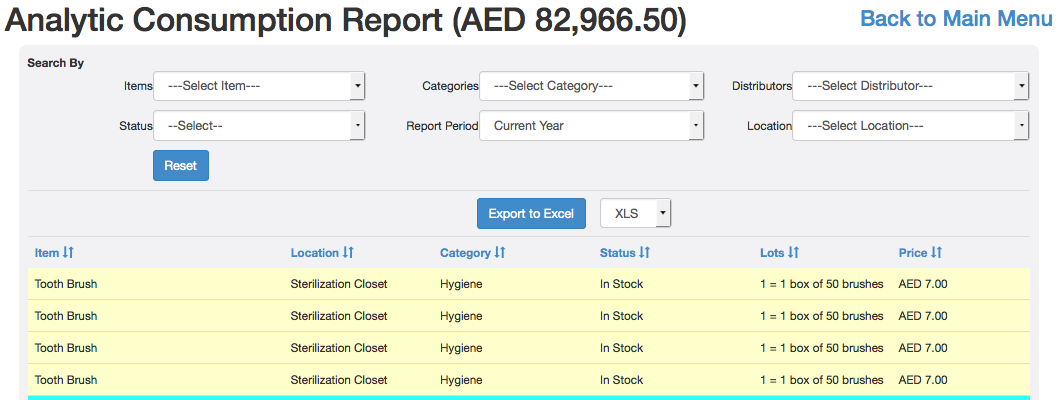Click the Category column sort icon
1058x400 pixels.
coord(498,253)
